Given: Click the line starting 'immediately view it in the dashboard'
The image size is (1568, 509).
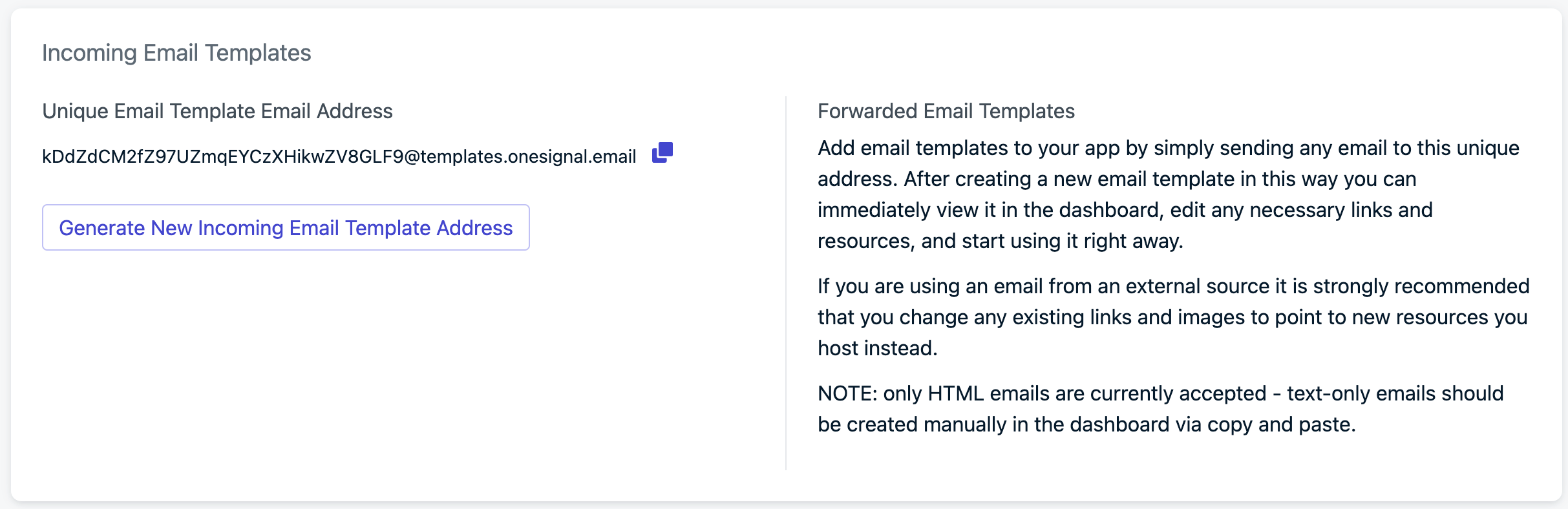Looking at the screenshot, I should 1125,210.
